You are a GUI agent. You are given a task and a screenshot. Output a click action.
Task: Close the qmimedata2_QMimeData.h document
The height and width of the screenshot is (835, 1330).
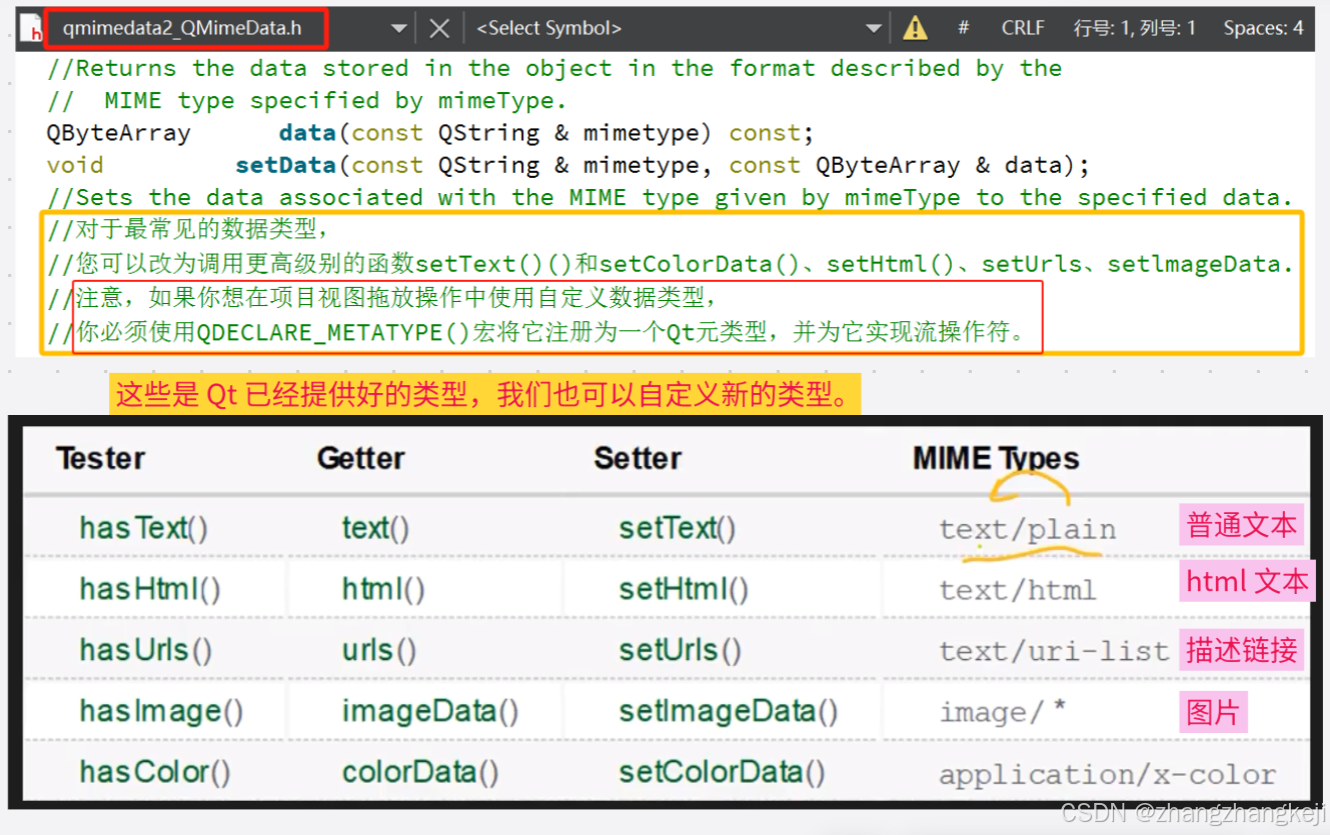click(x=439, y=29)
